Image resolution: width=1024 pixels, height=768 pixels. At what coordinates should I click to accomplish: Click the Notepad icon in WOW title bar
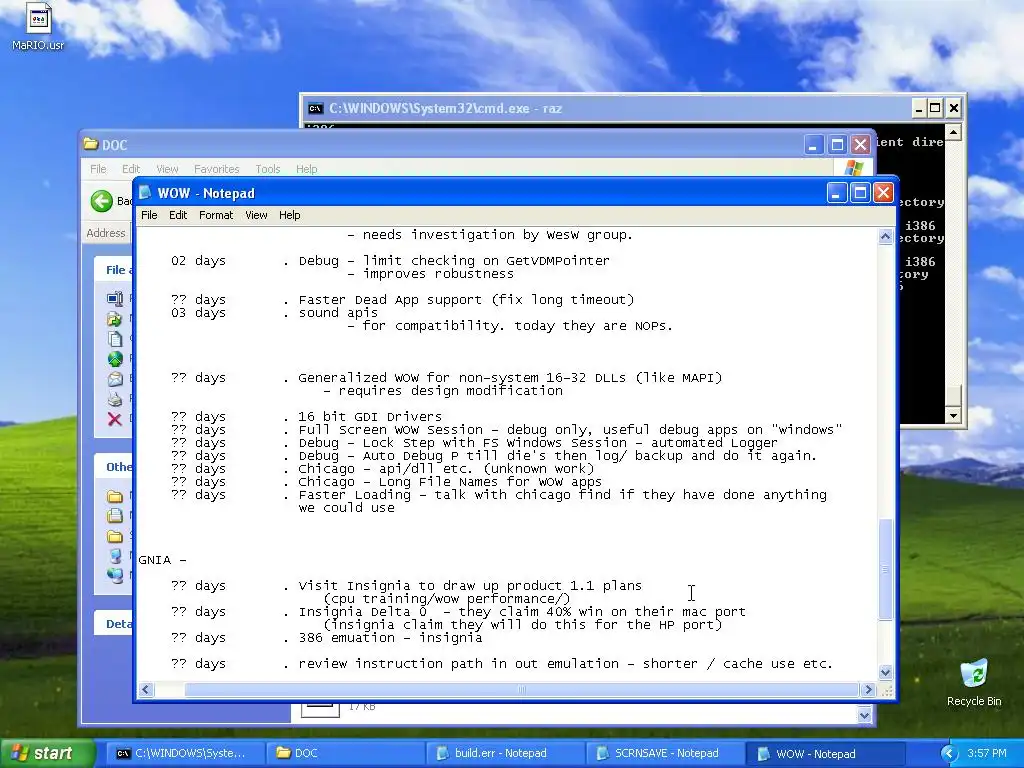(146, 193)
